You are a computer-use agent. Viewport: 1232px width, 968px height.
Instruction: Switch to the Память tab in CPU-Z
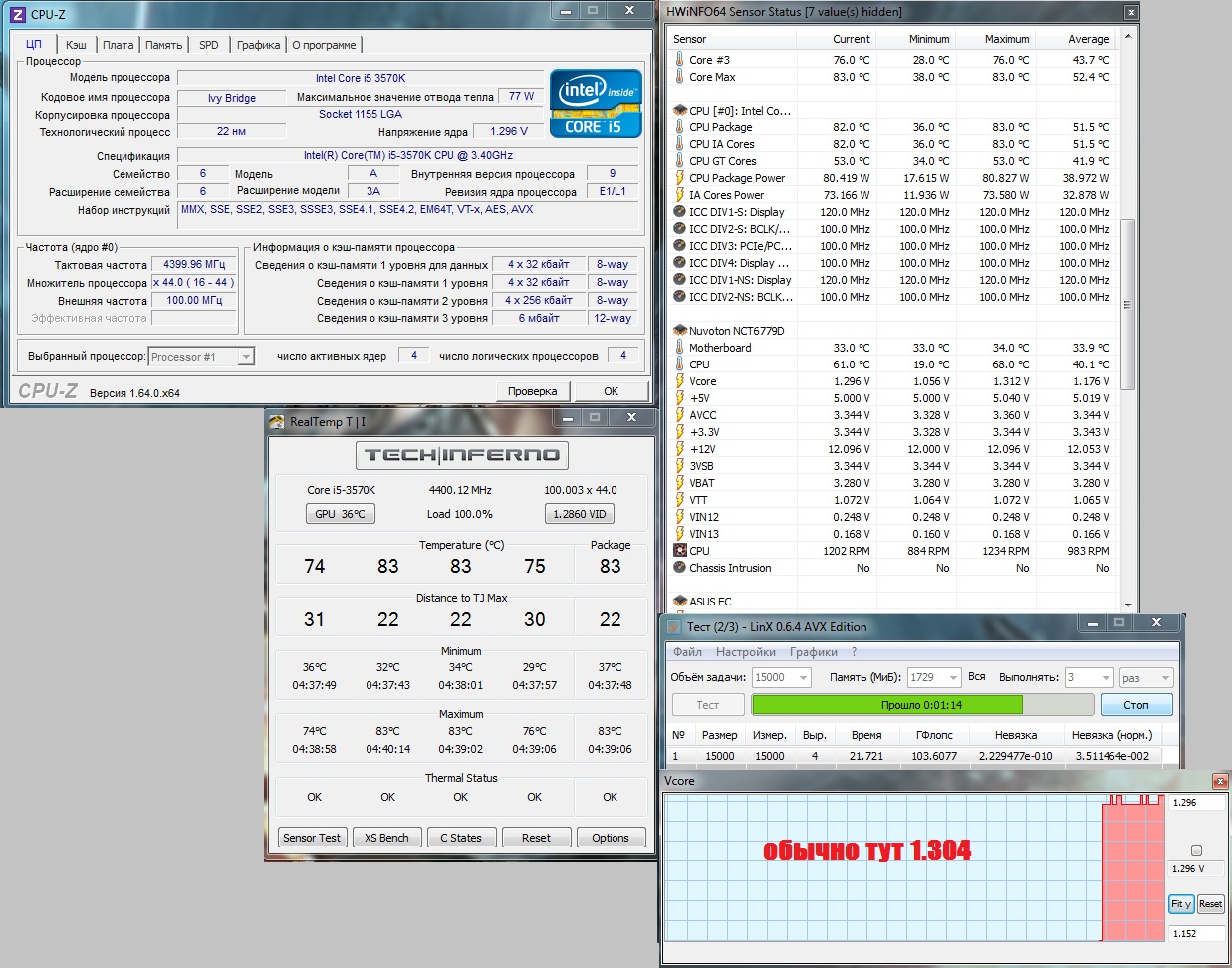163,45
